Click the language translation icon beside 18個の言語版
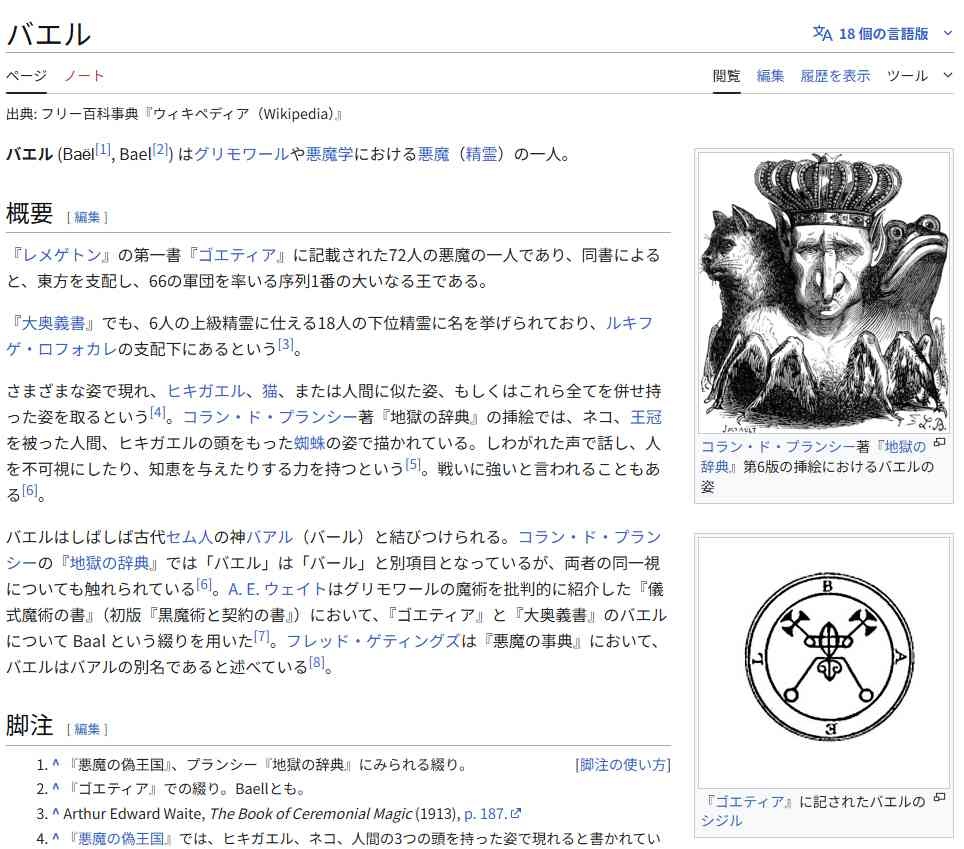The width and height of the screenshot is (964, 849). [822, 33]
